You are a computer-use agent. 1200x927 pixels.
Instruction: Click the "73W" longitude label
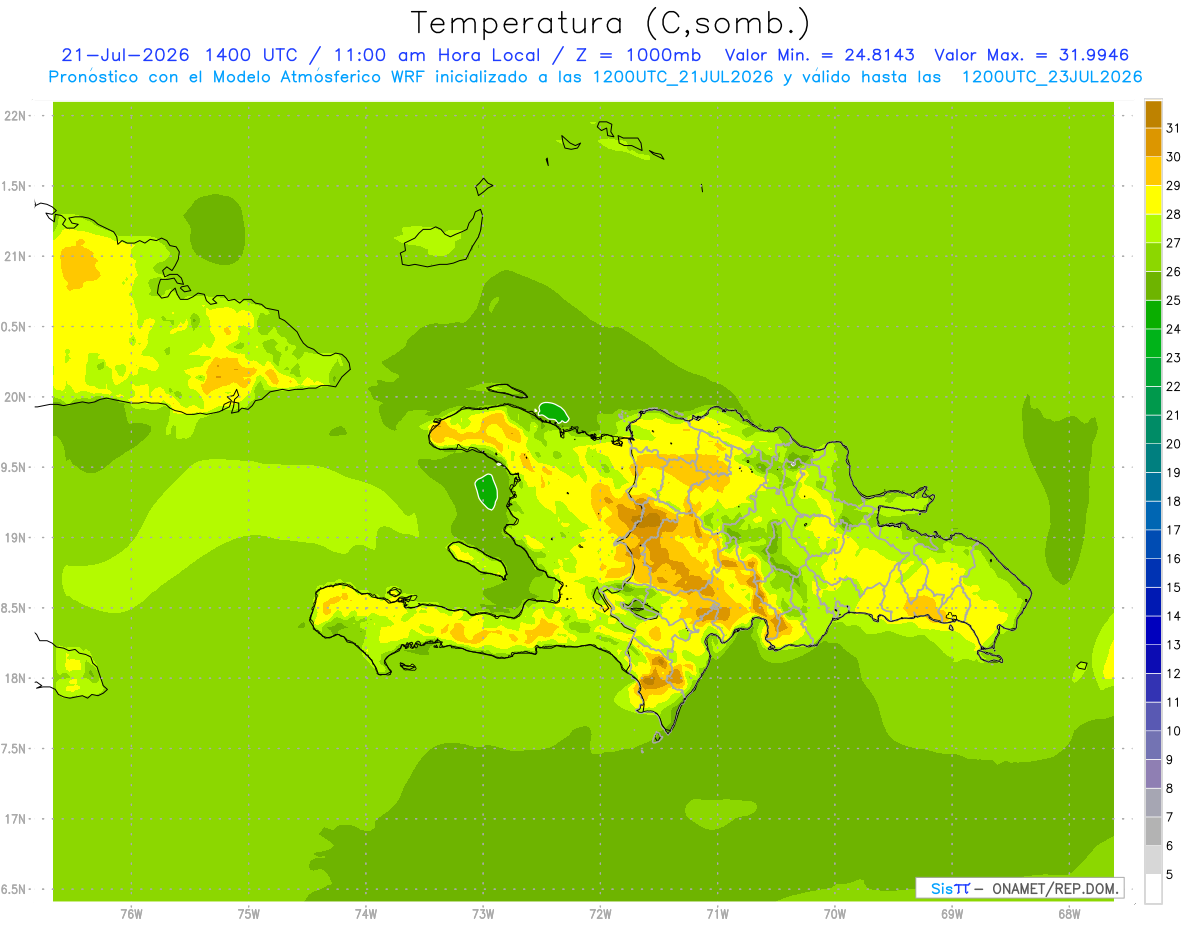pyautogui.click(x=483, y=914)
